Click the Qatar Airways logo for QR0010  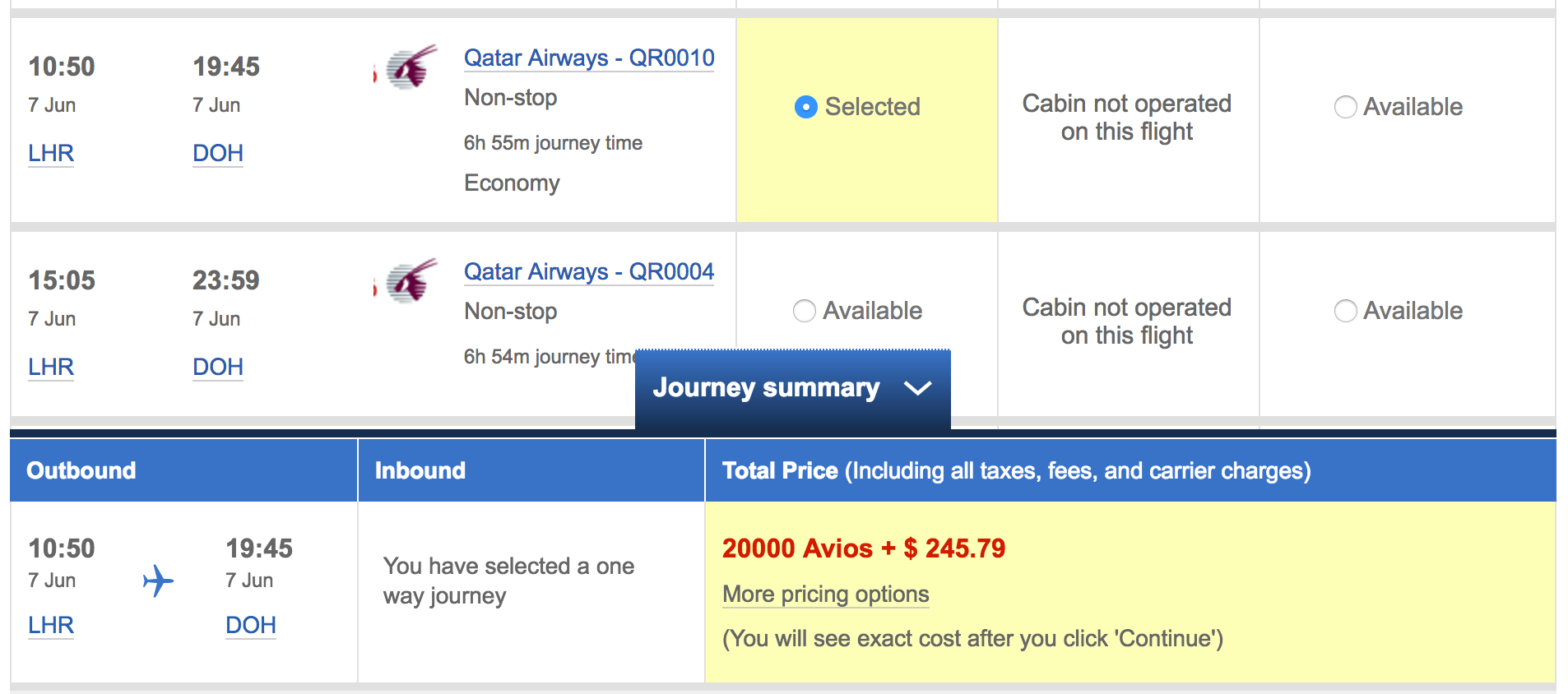411,67
